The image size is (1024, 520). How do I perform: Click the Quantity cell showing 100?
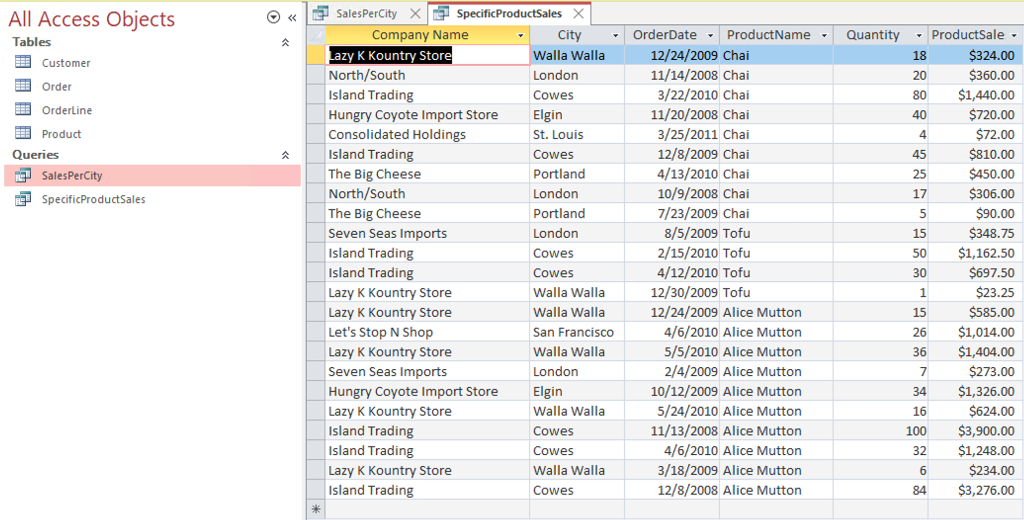[x=880, y=431]
